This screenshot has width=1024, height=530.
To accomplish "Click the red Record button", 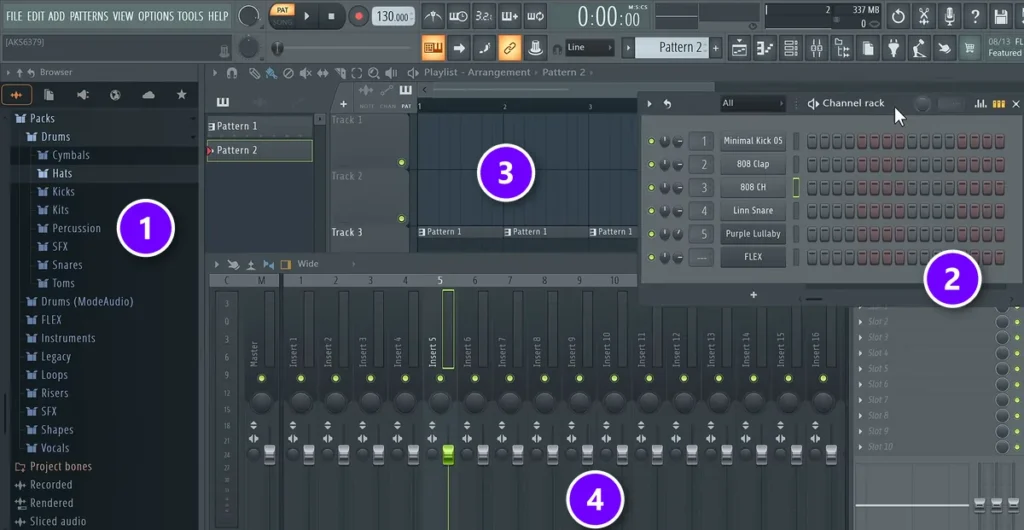I will [x=358, y=16].
